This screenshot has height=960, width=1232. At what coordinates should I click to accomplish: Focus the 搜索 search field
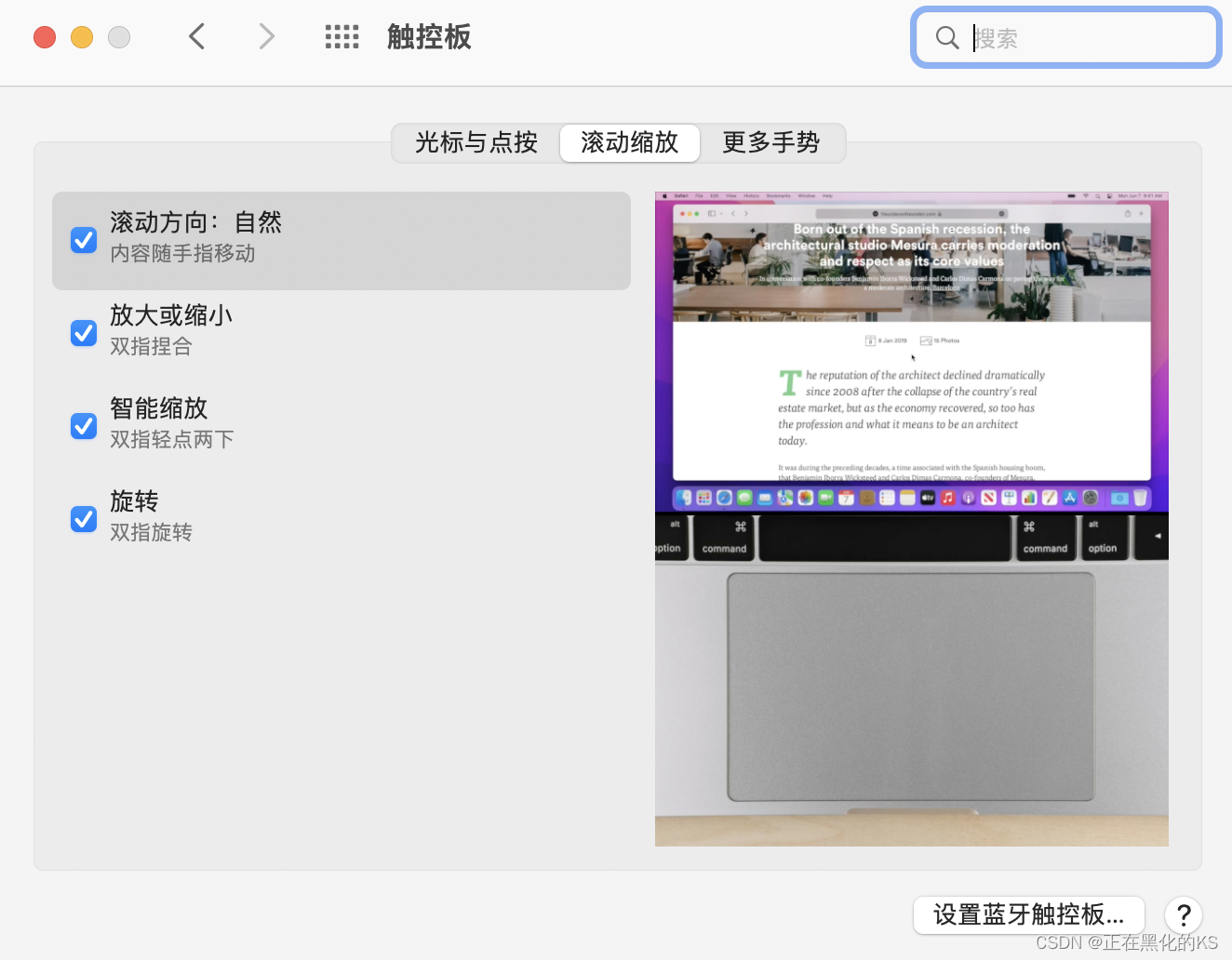click(x=1065, y=37)
